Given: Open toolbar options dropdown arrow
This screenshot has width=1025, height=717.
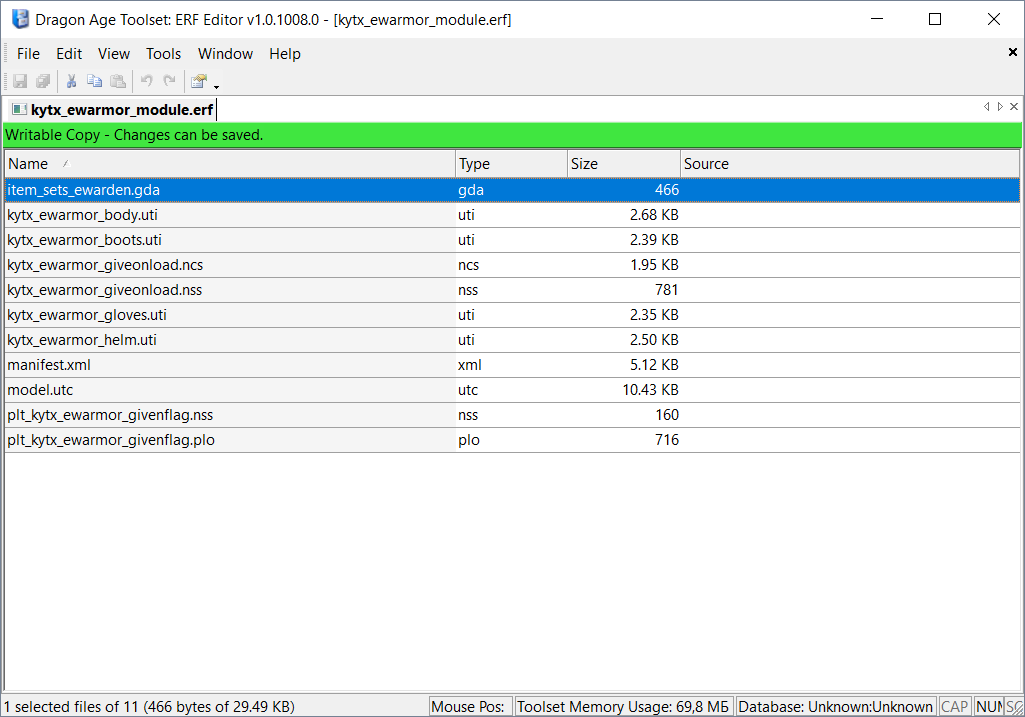Looking at the screenshot, I should 216,86.
